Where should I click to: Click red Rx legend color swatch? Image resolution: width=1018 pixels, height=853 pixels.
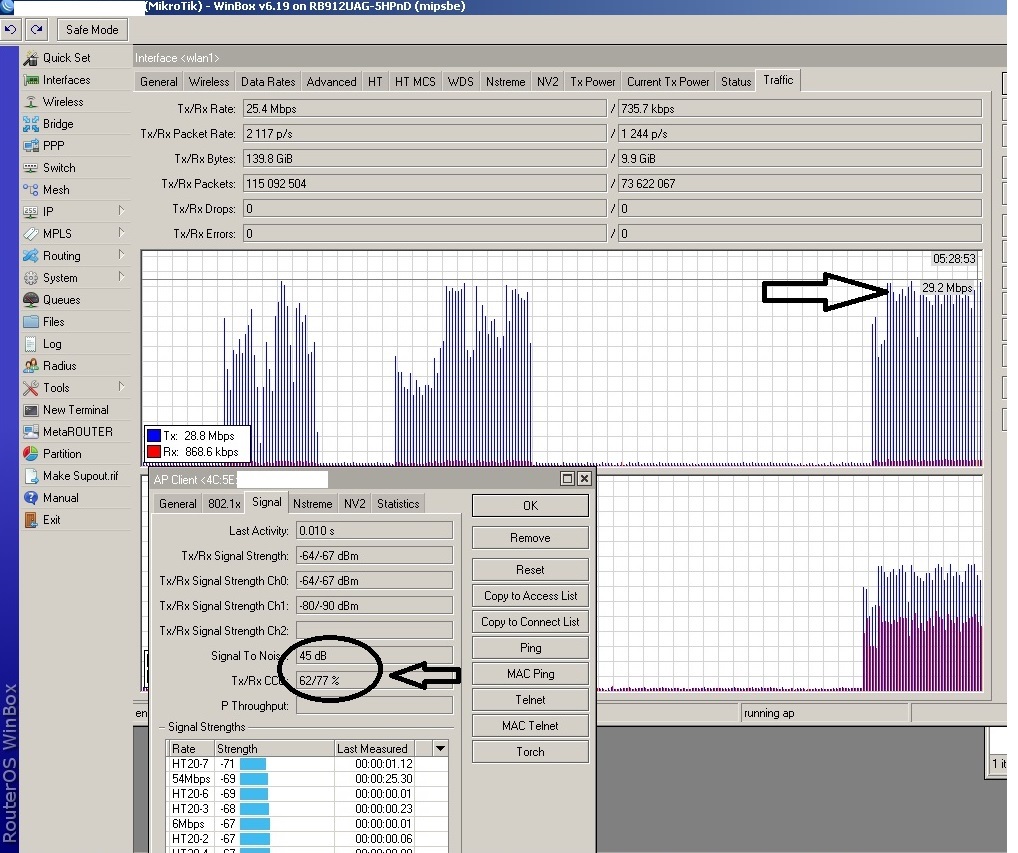coord(154,452)
